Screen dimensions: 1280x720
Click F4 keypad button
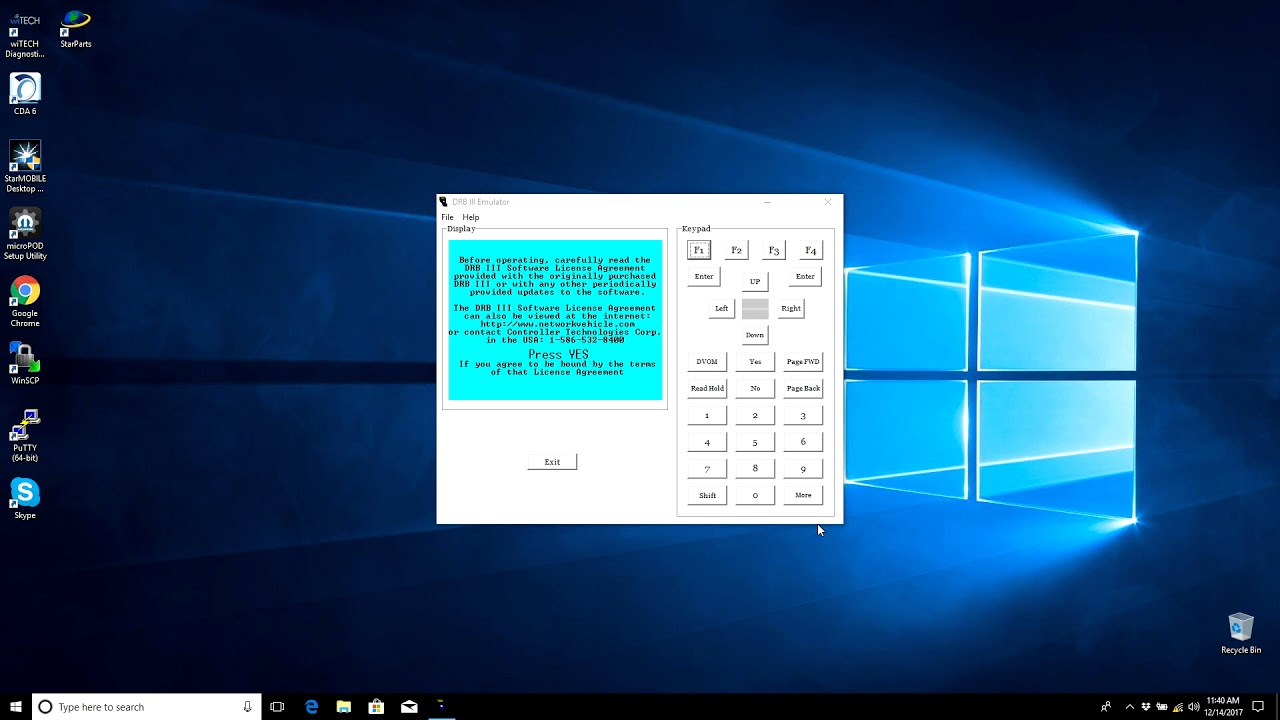tap(811, 250)
